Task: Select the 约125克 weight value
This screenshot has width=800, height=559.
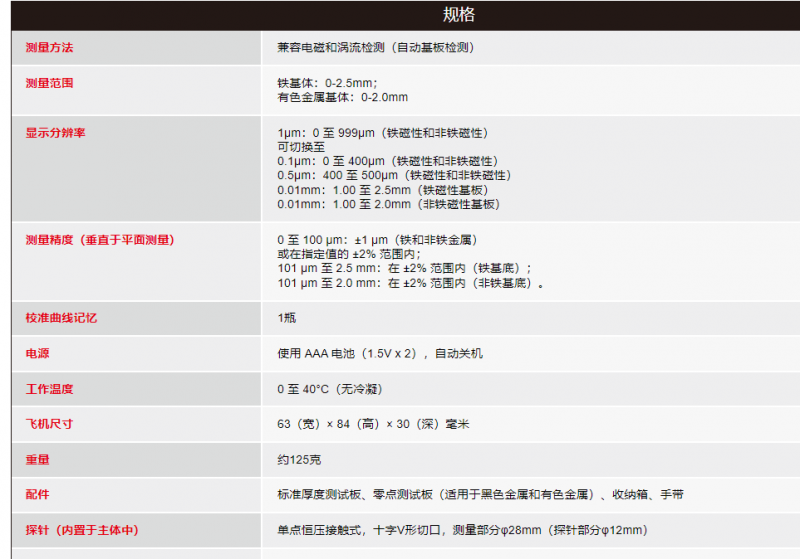Action: 299,460
